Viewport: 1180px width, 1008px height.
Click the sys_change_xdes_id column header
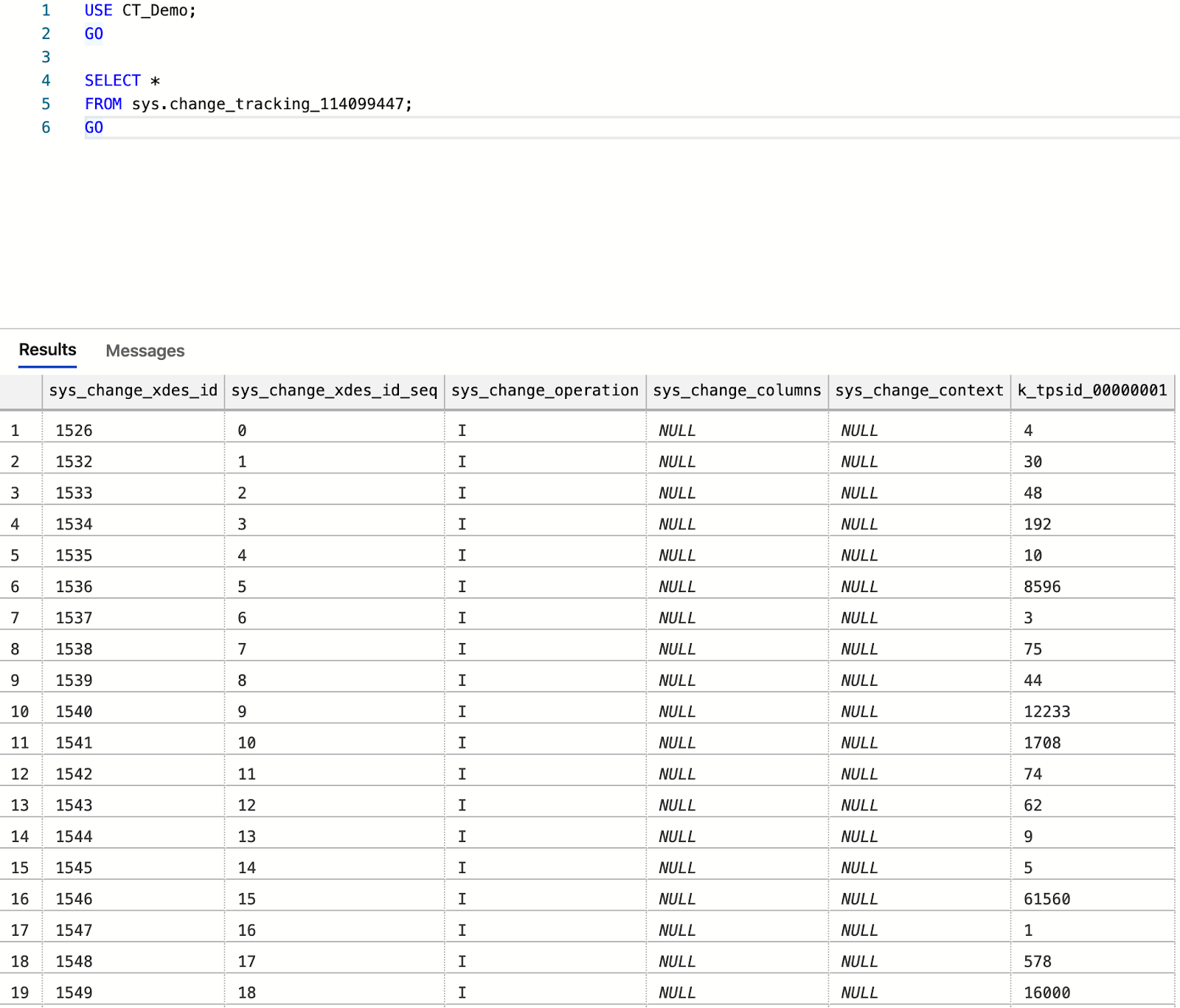(x=133, y=391)
